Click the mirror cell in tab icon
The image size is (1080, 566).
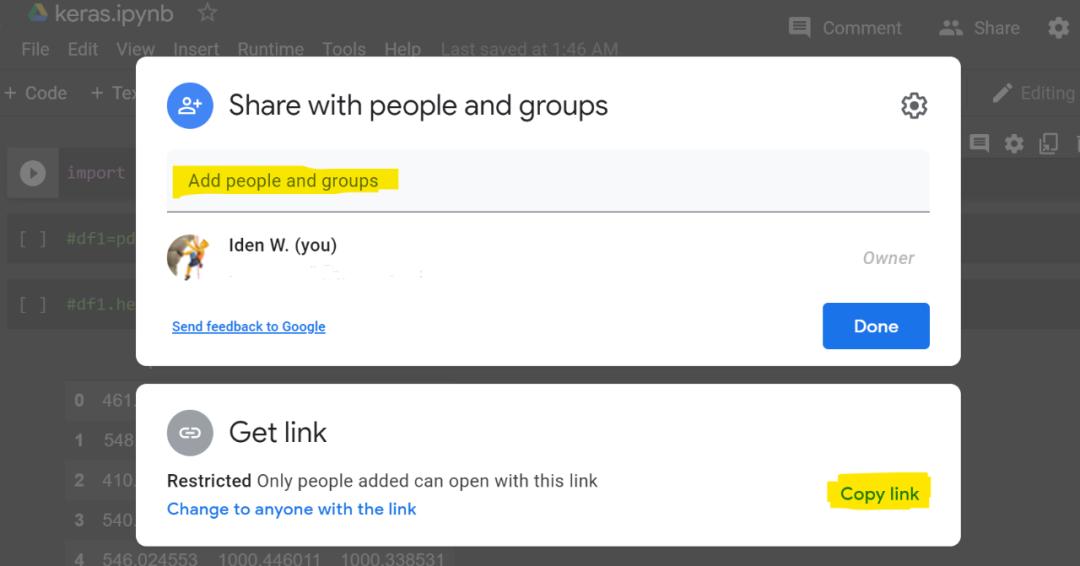[x=1048, y=144]
